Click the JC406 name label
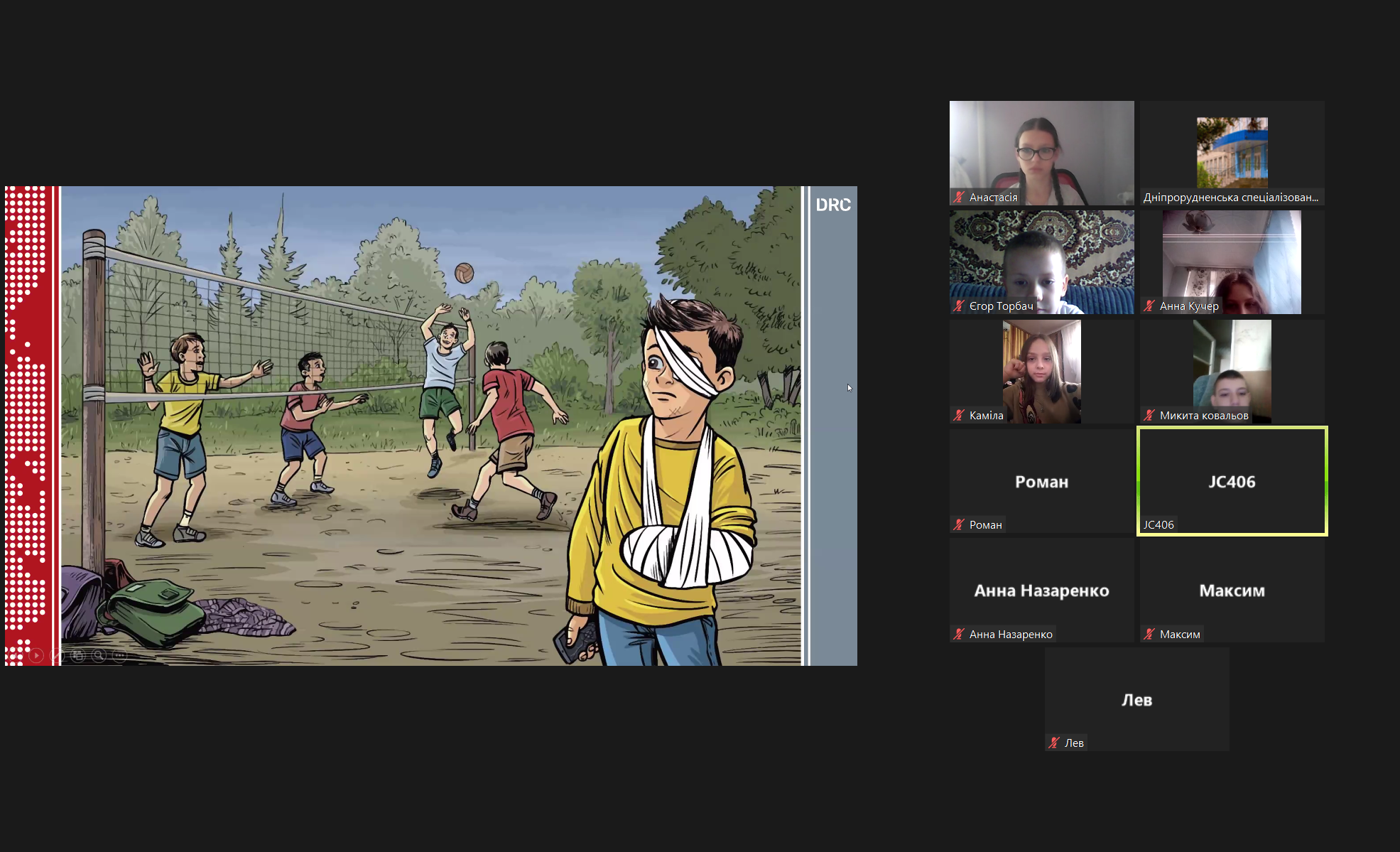Image resolution: width=1400 pixels, height=852 pixels. pyautogui.click(x=1158, y=525)
